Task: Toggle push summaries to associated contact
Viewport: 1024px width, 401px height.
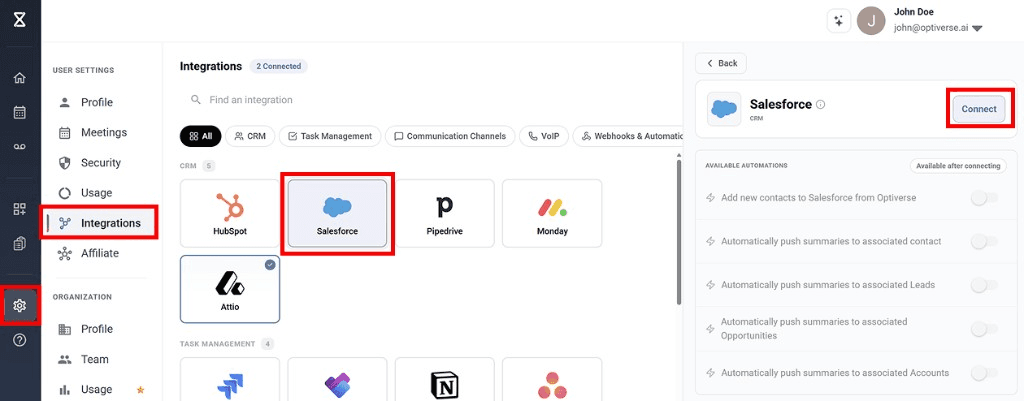Action: [x=984, y=242]
